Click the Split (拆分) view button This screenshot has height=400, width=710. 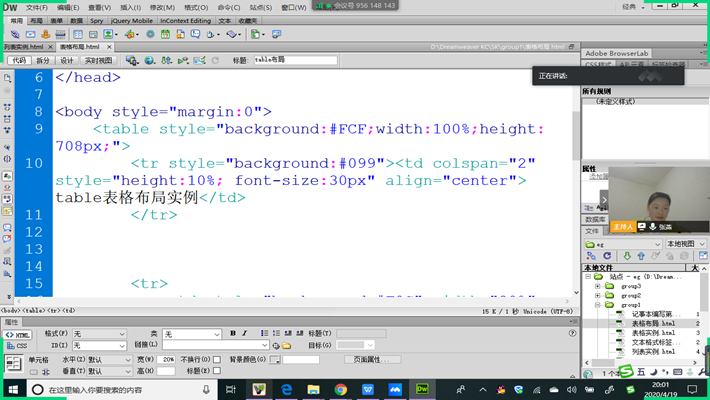pos(42,61)
